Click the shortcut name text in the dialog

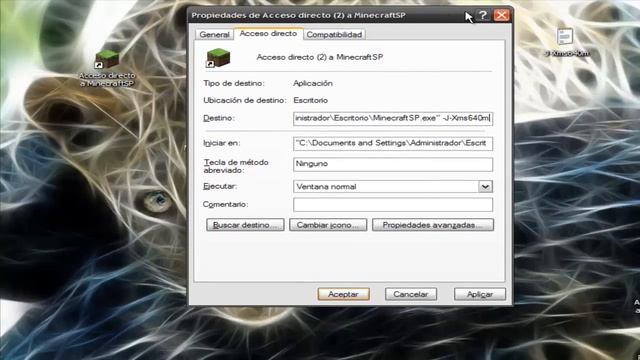[x=320, y=57]
